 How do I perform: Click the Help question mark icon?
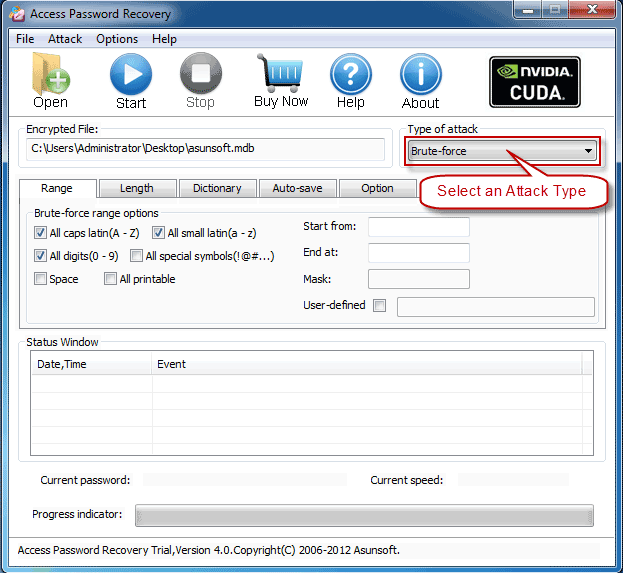pyautogui.click(x=350, y=74)
